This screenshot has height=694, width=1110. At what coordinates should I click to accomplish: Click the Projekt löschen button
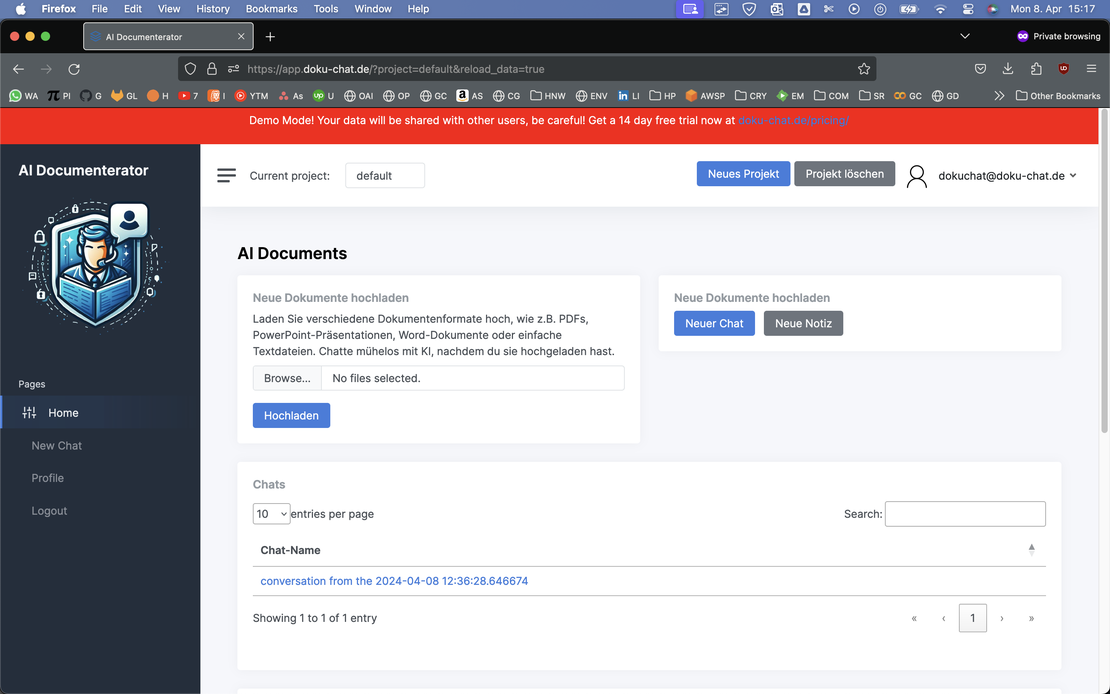tap(844, 174)
